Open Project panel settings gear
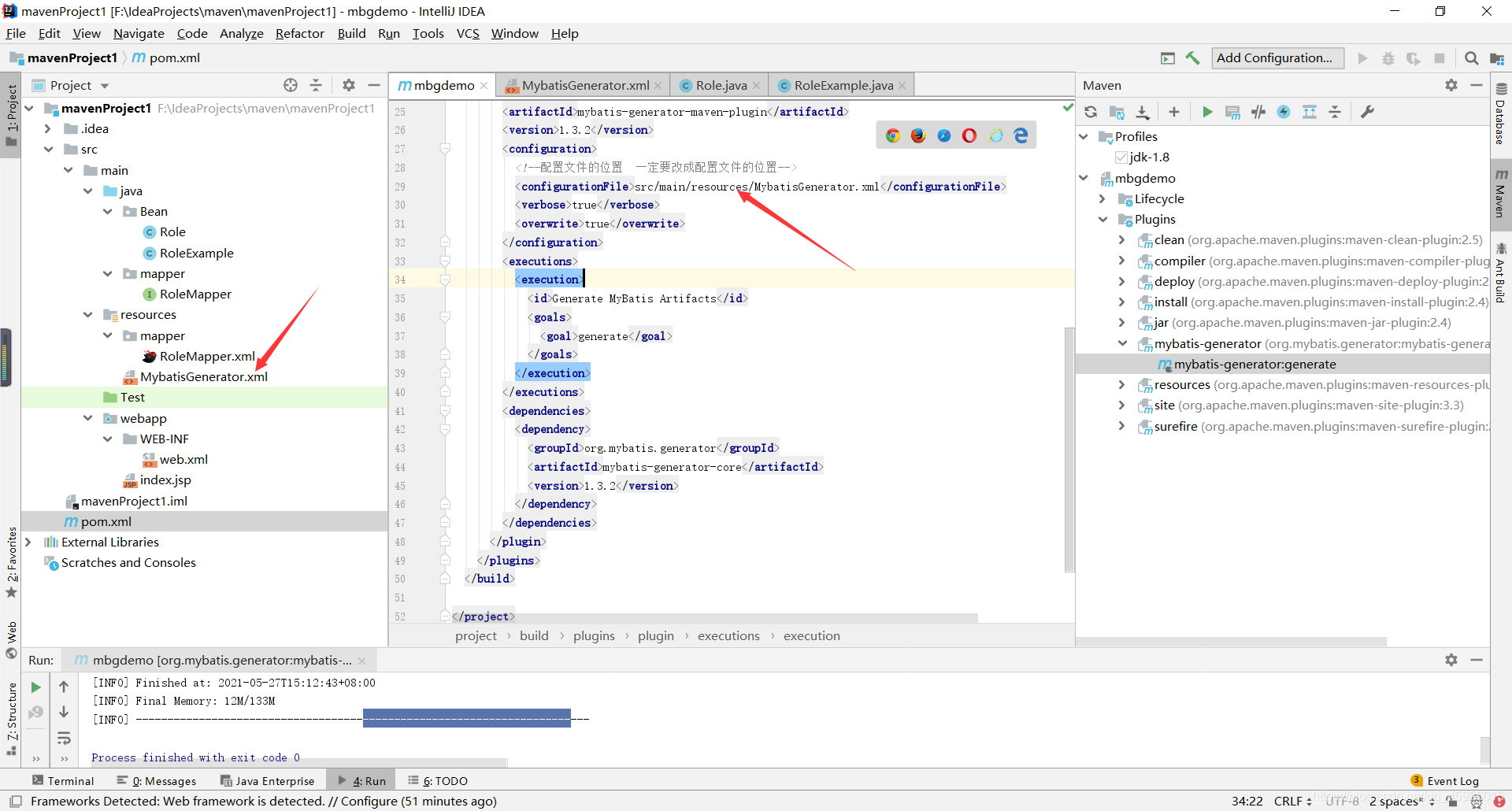 click(x=349, y=85)
